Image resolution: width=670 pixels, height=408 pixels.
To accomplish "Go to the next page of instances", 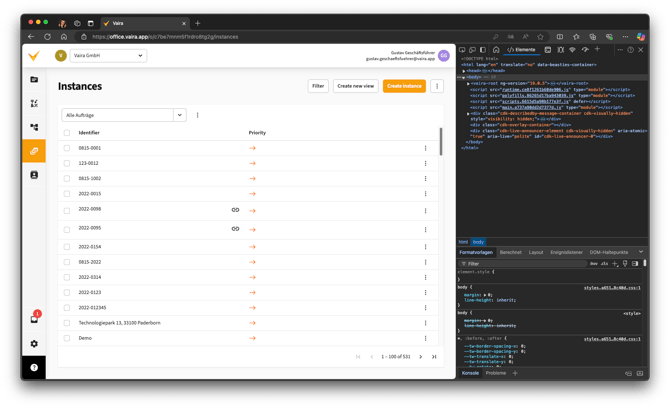I will coord(420,357).
